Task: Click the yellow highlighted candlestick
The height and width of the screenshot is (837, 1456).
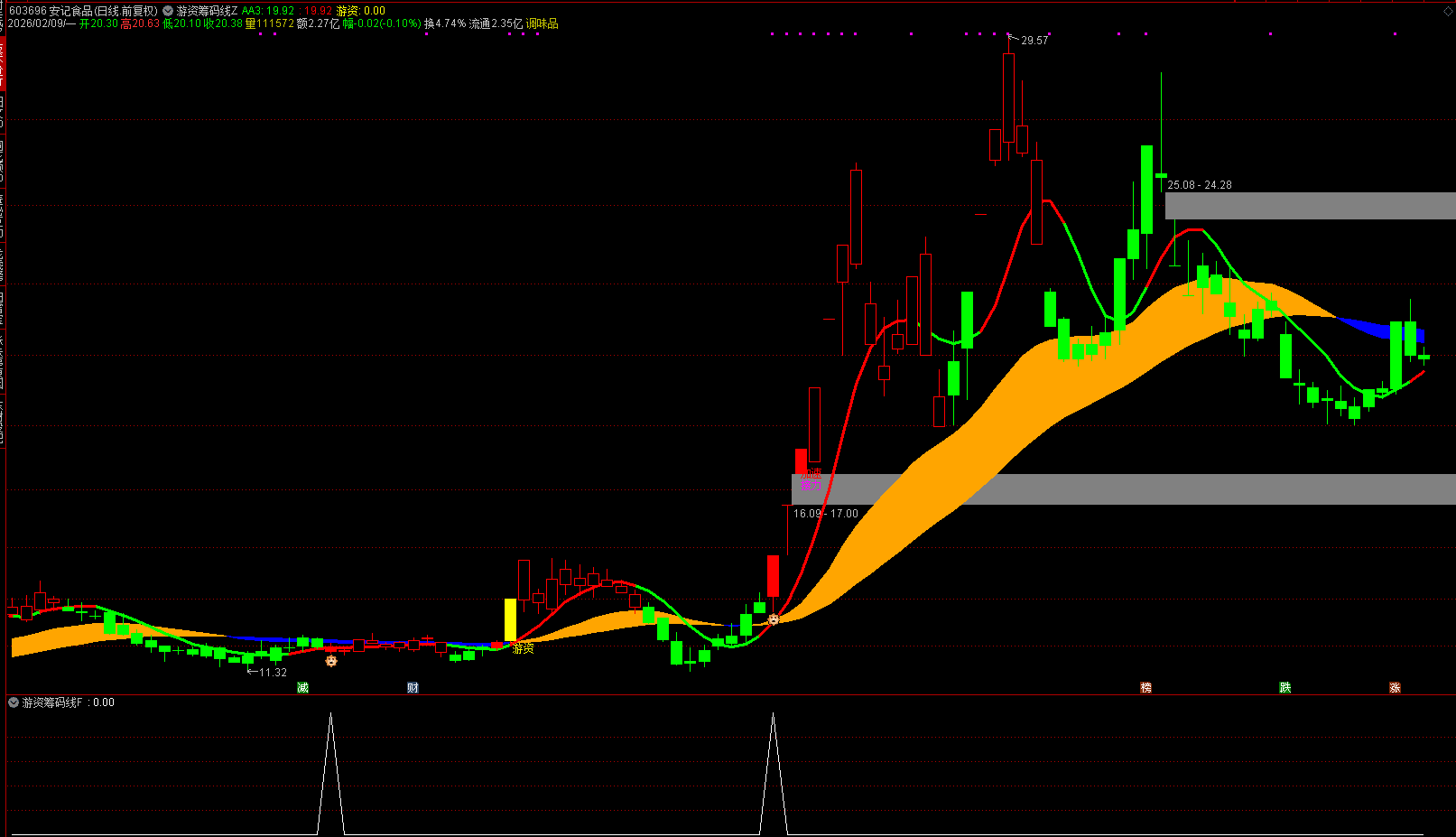Action: tap(510, 619)
